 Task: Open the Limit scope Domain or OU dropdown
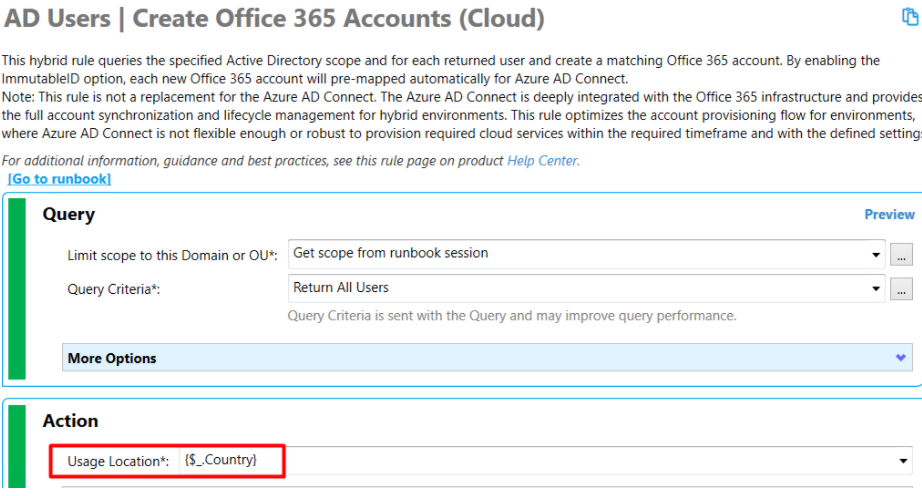(x=876, y=254)
